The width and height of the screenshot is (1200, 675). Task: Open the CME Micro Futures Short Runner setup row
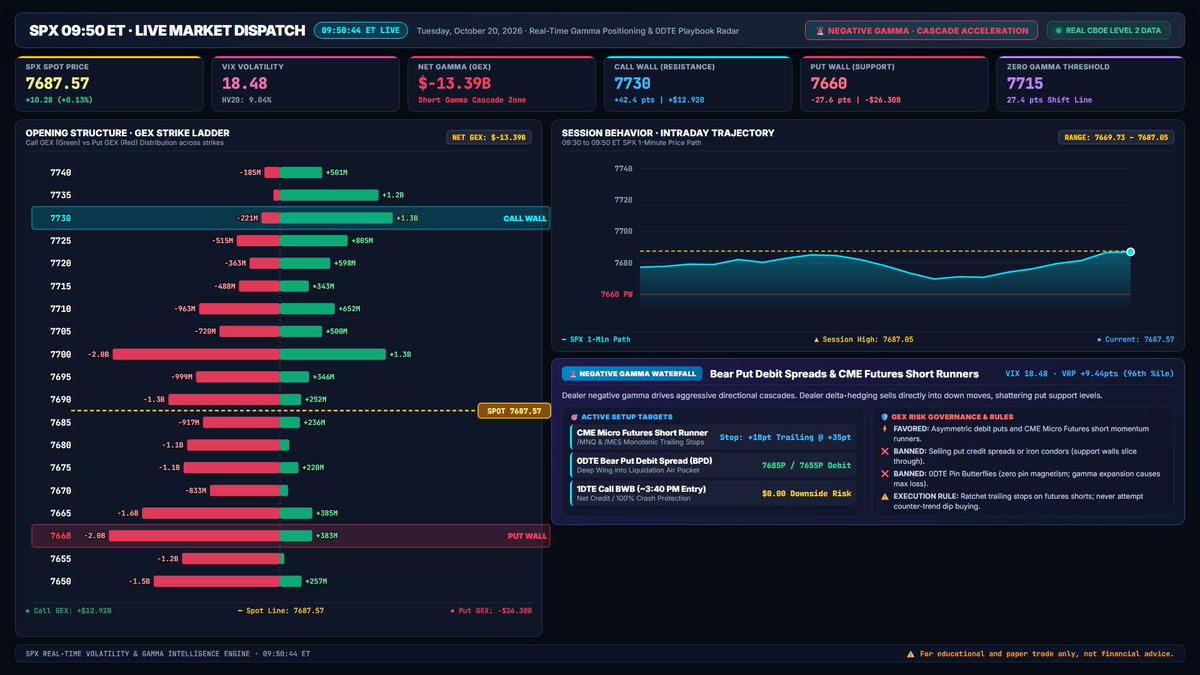(711, 437)
